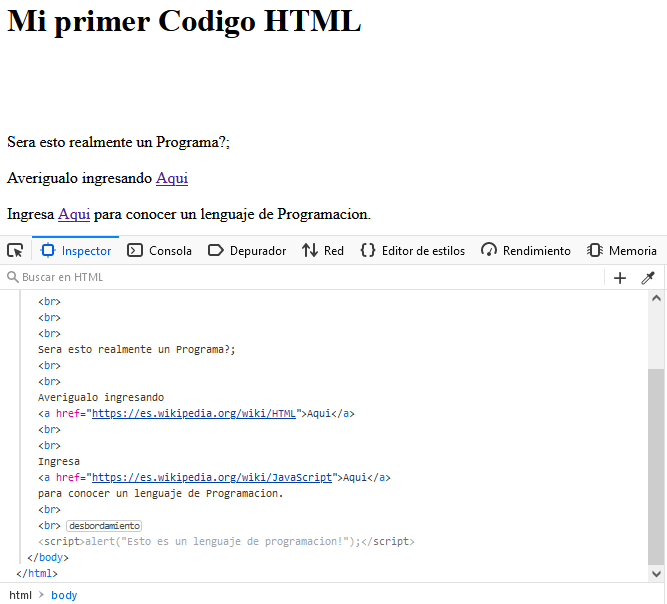Image resolution: width=667 pixels, height=604 pixels.
Task: Open the Memoria tab
Action: point(621,251)
